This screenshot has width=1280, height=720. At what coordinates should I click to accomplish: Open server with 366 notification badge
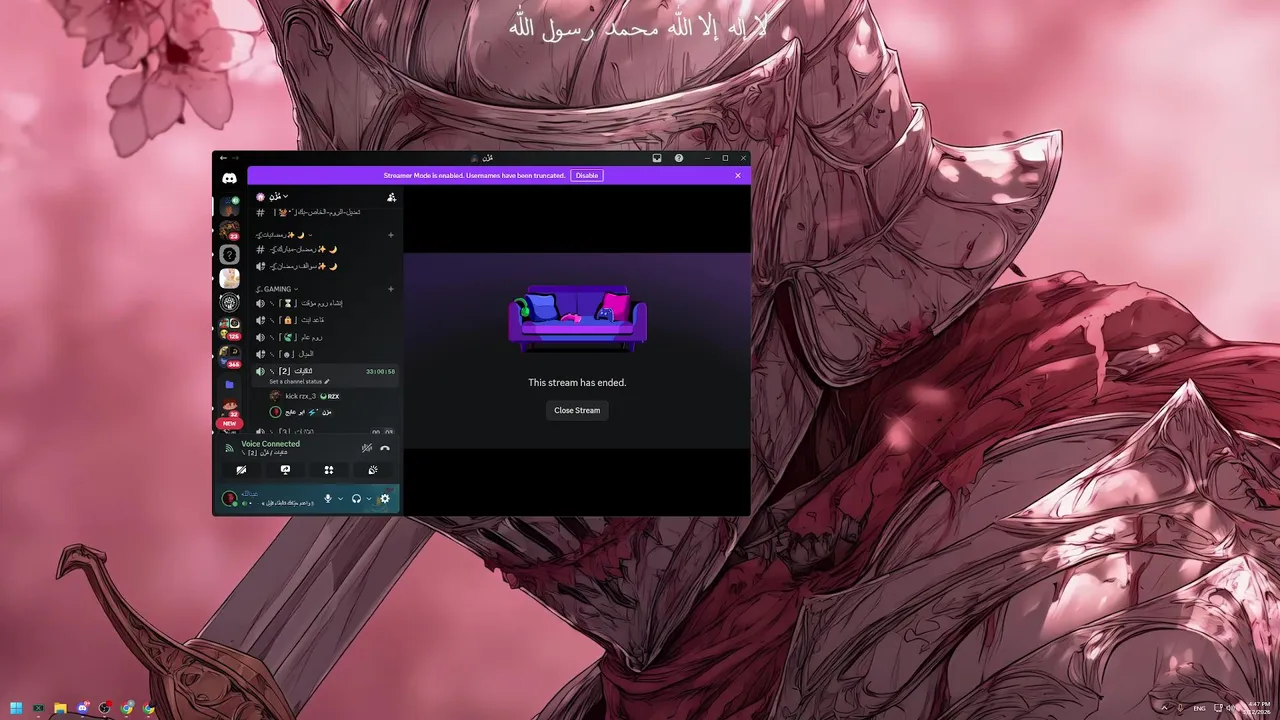pos(229,355)
